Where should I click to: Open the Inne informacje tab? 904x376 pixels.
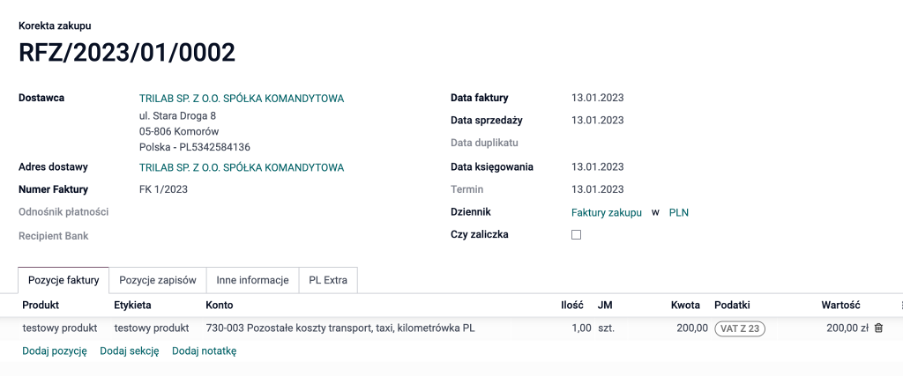253,280
